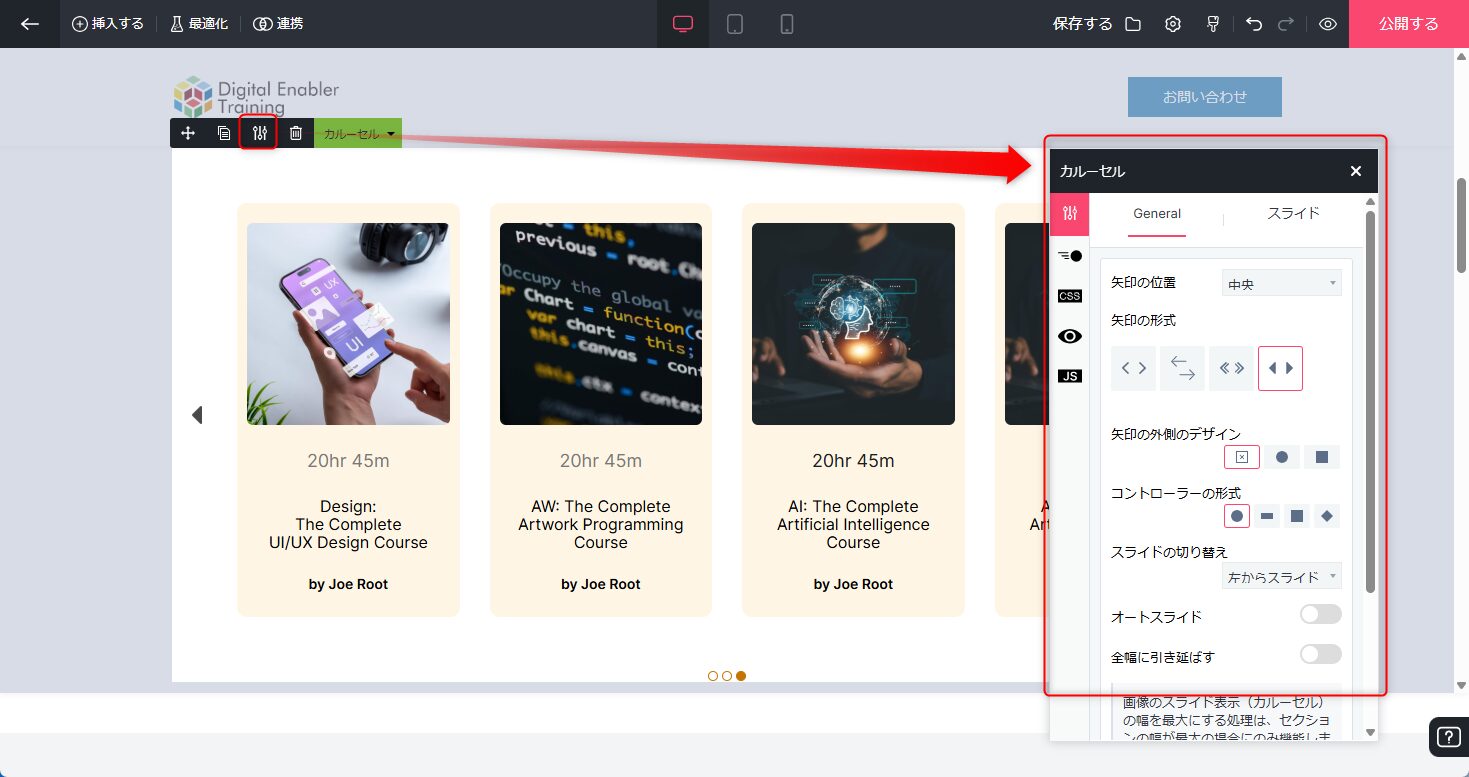Click the undo arrow in top bar
The width and height of the screenshot is (1469, 777).
coord(1254,24)
